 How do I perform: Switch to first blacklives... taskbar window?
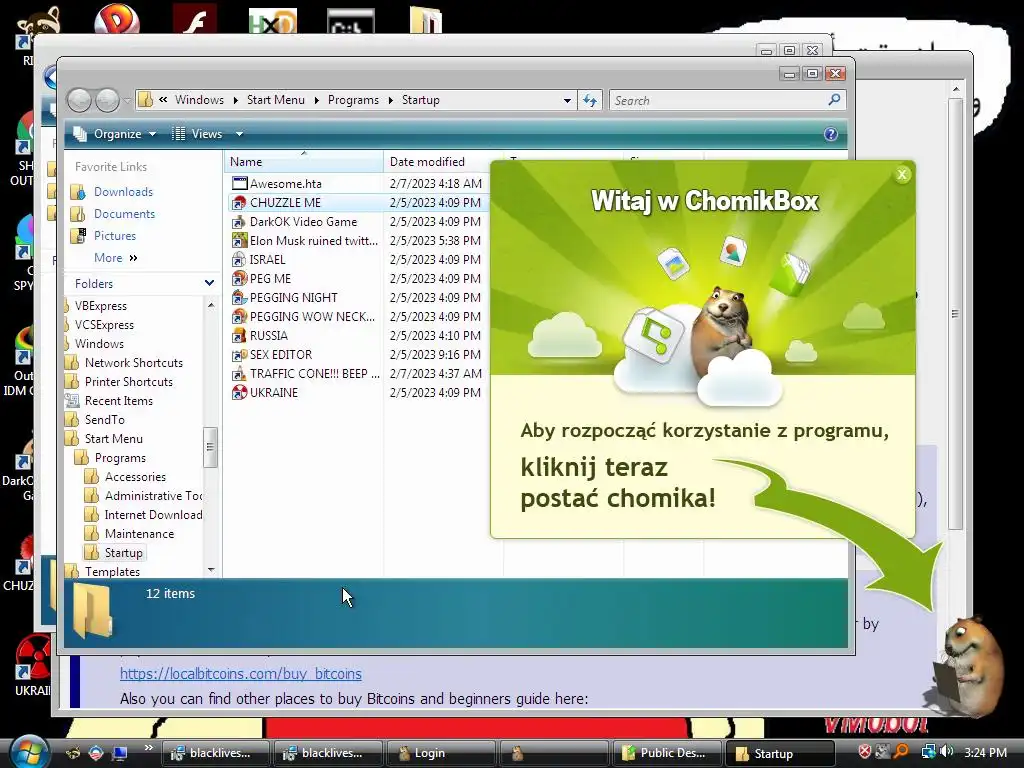coord(215,753)
